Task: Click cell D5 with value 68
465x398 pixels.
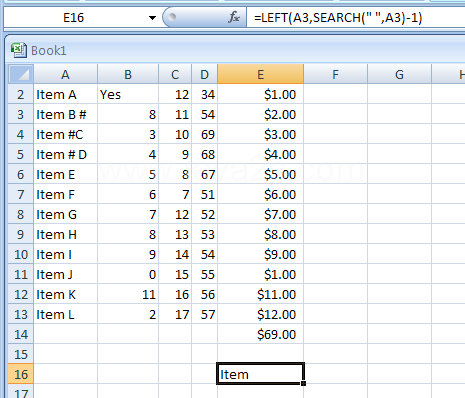Action: pos(204,154)
